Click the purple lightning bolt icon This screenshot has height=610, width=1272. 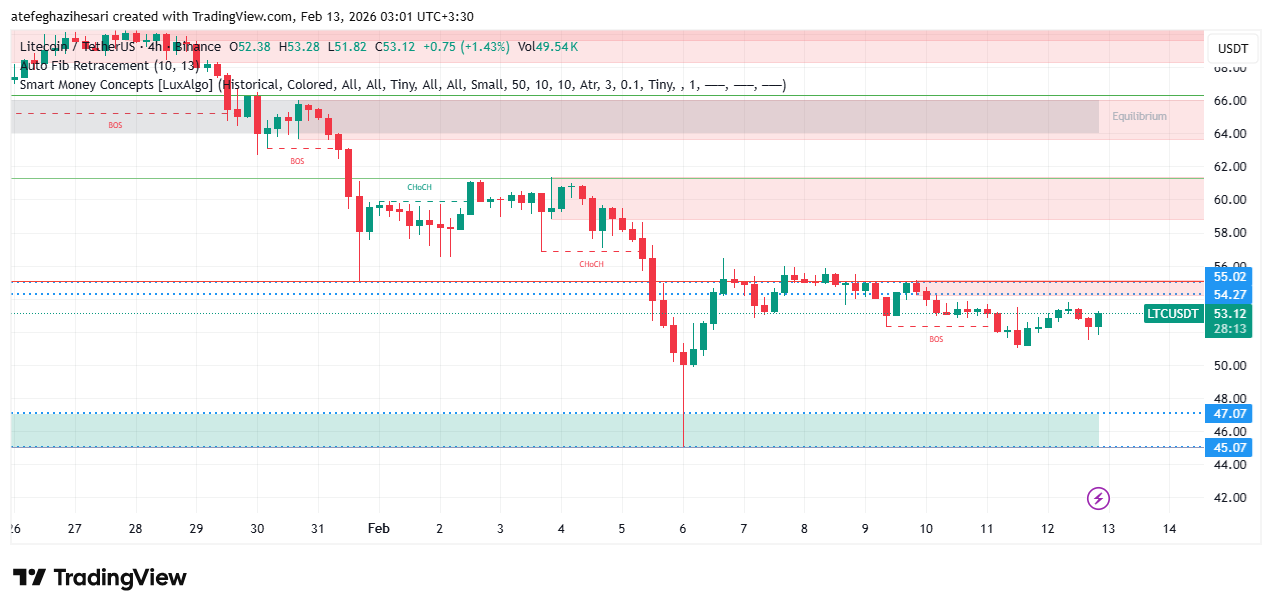pos(1098,497)
